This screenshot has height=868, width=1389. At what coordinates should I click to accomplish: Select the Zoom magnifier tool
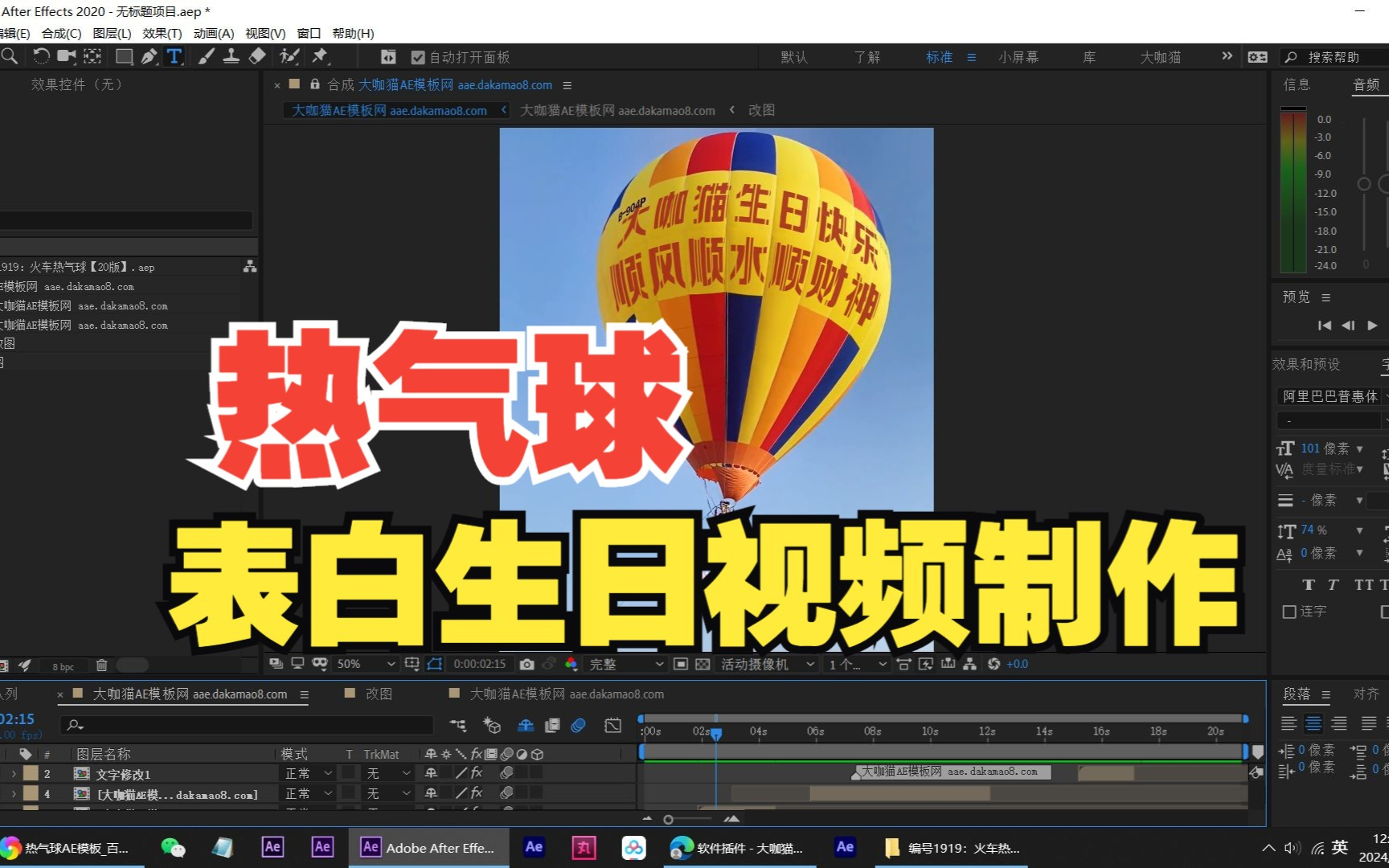(x=10, y=56)
